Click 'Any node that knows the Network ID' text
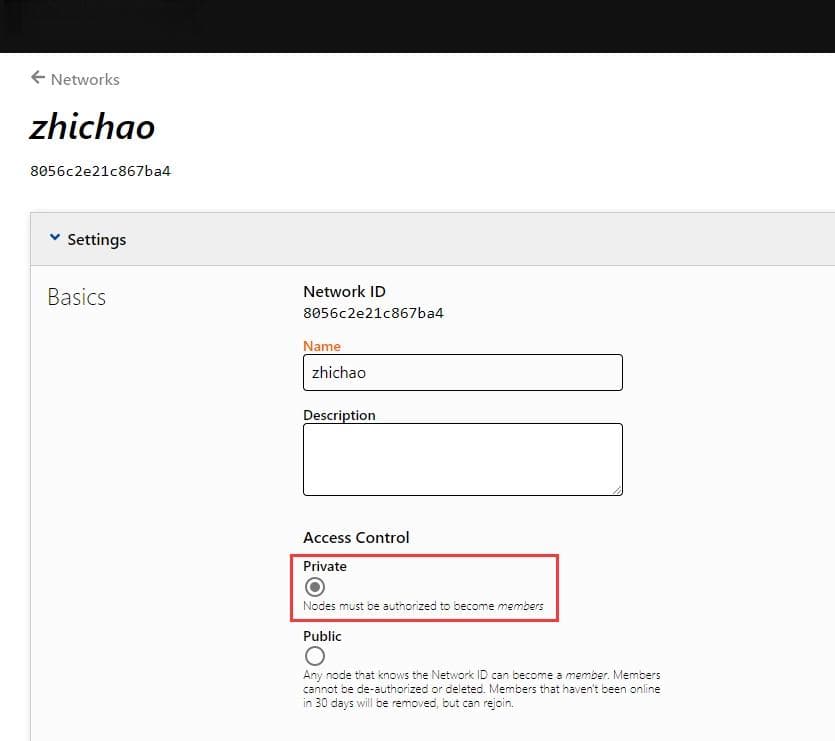835x741 pixels. tap(482, 689)
